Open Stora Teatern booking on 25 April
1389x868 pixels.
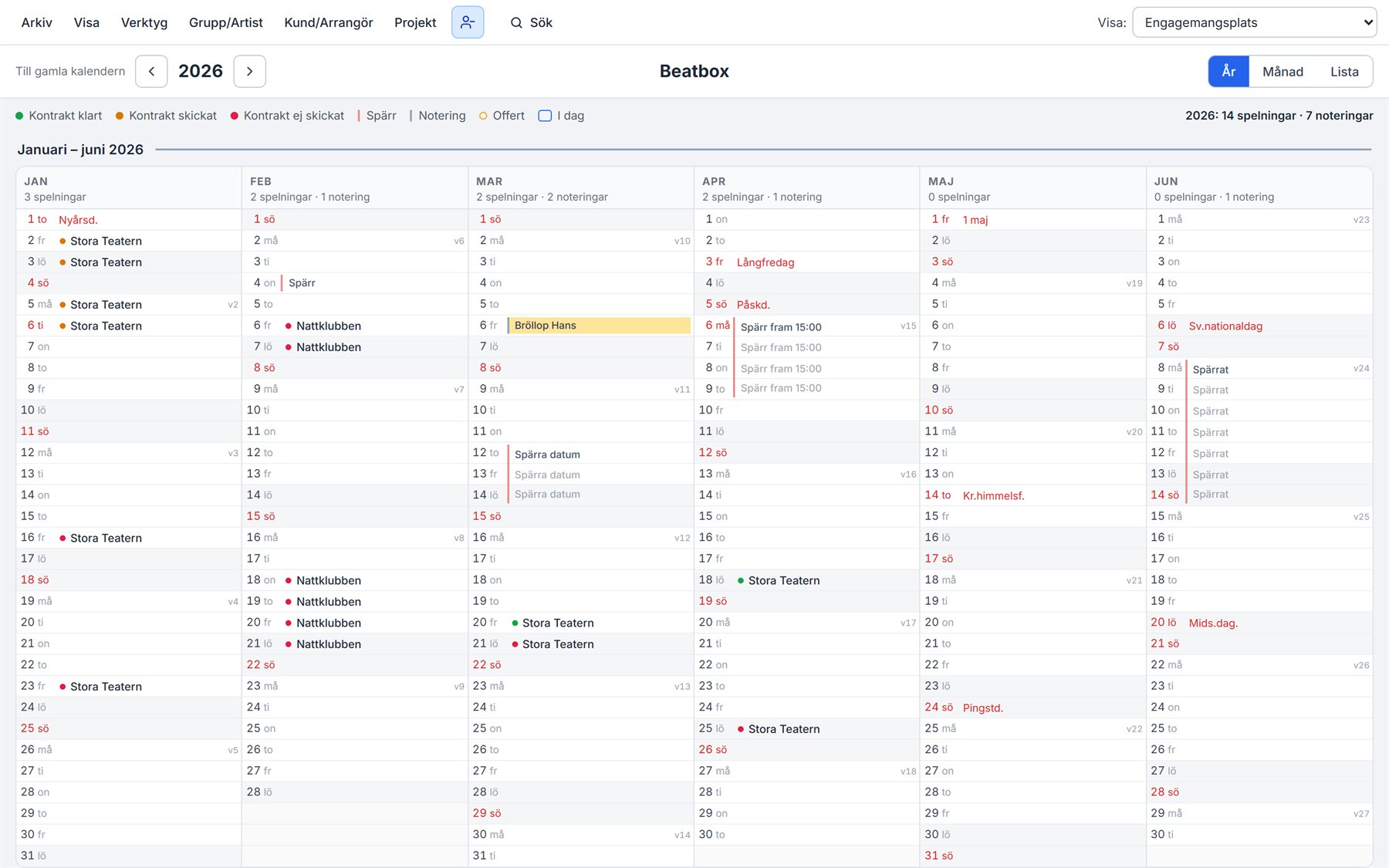click(784, 729)
